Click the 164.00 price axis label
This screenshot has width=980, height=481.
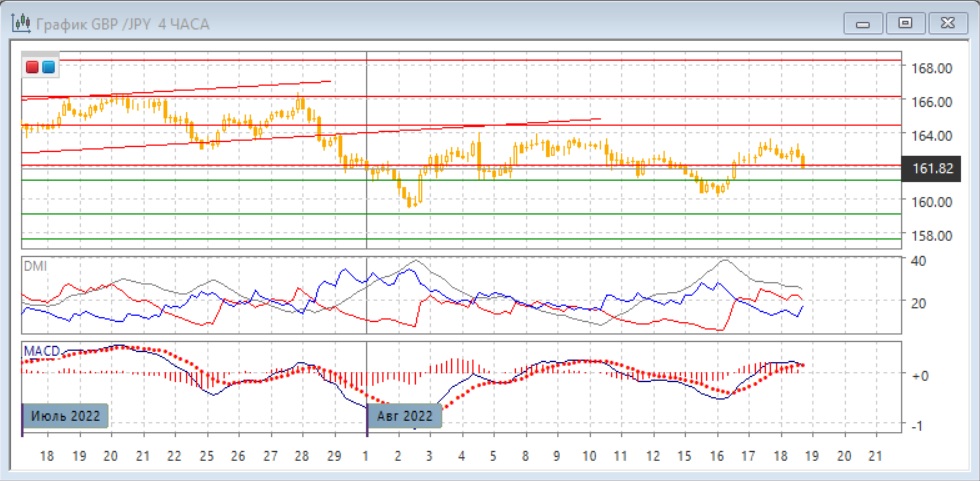[x=930, y=135]
